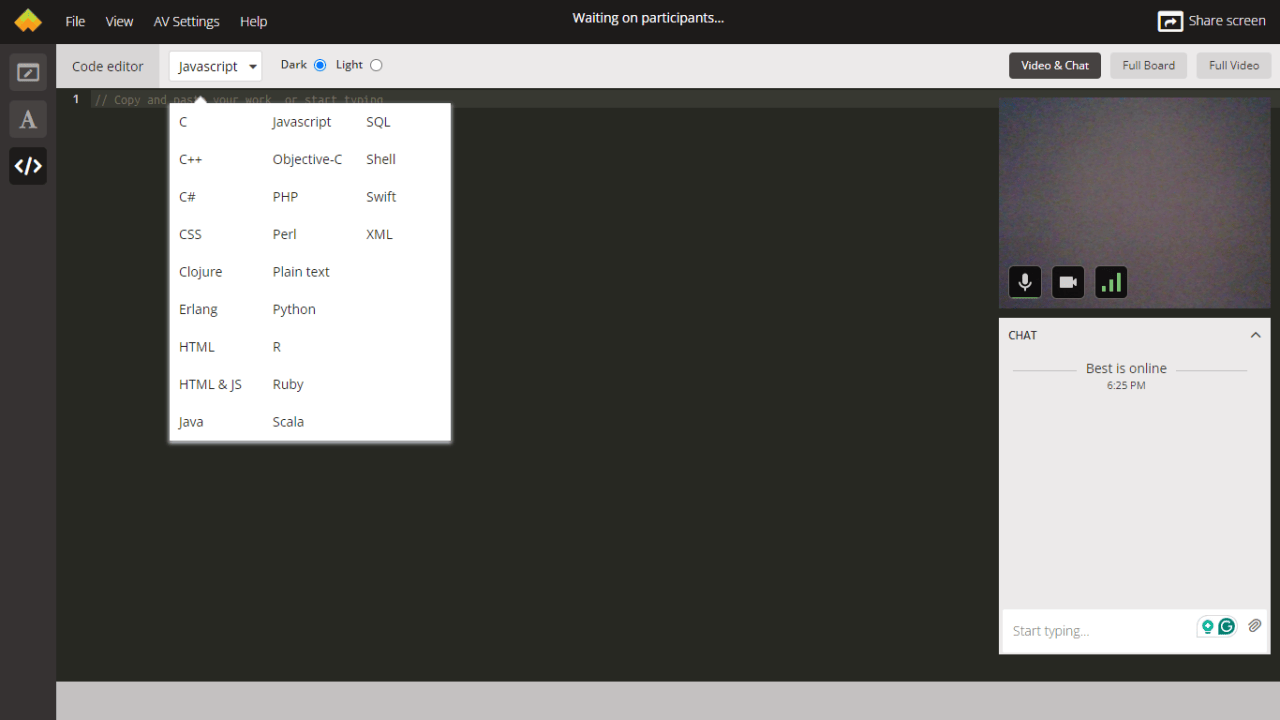This screenshot has width=1280, height=720.
Task: Mute the microphone
Action: pos(1024,282)
